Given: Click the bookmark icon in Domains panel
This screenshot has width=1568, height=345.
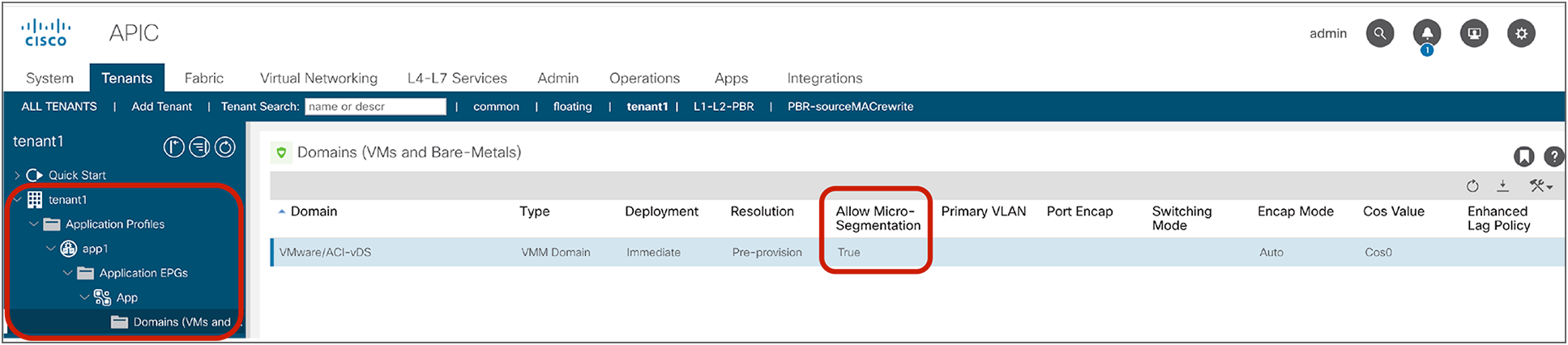Looking at the screenshot, I should click(x=1523, y=156).
